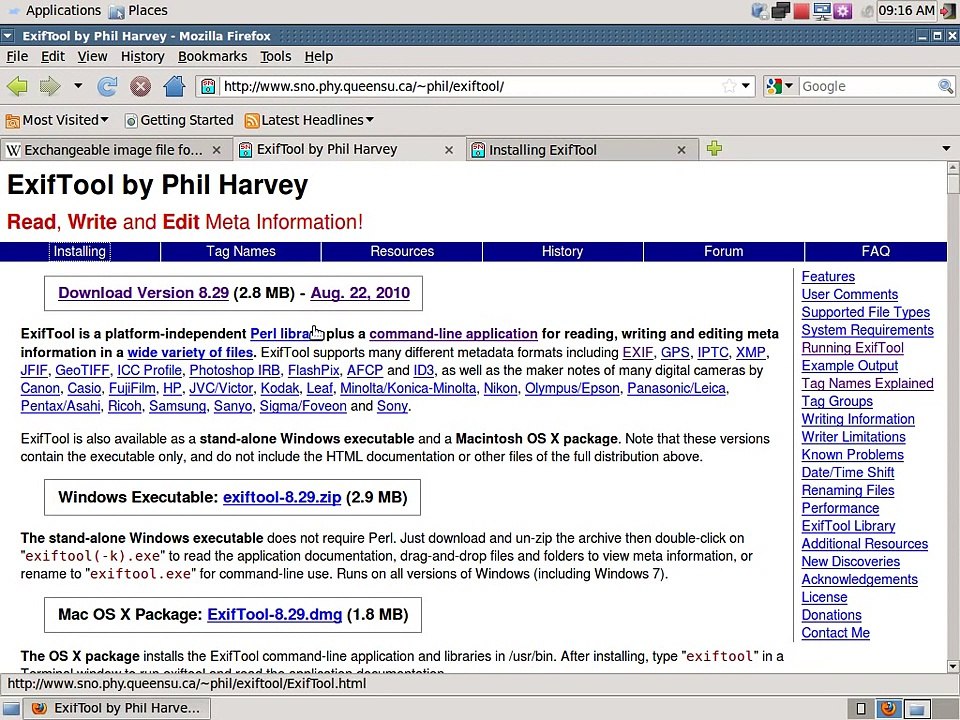The image size is (960, 720).
Task: Click the clock showing 09:16 AM
Action: [906, 10]
